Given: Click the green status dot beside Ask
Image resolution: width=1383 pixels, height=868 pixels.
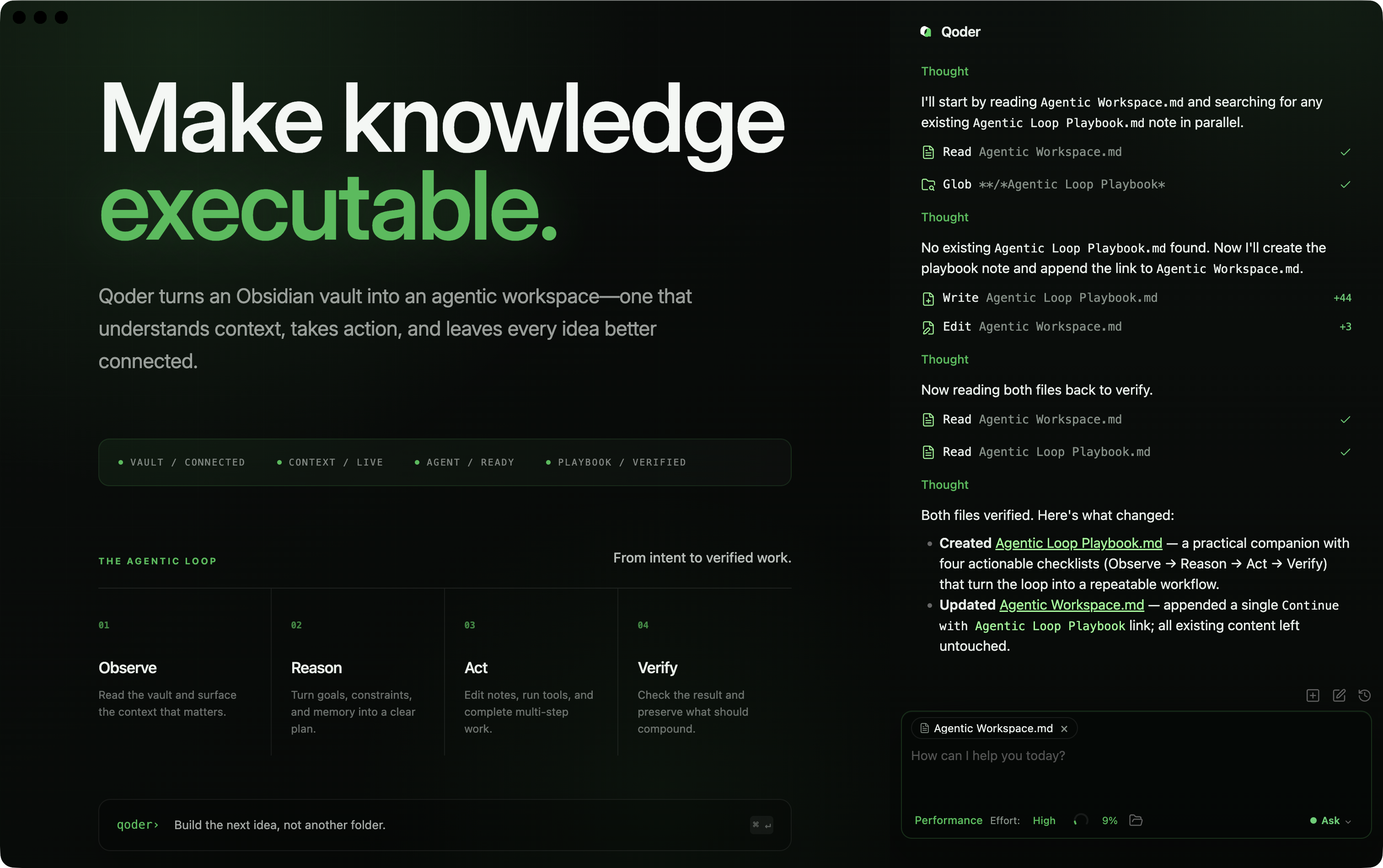Looking at the screenshot, I should 1313,821.
